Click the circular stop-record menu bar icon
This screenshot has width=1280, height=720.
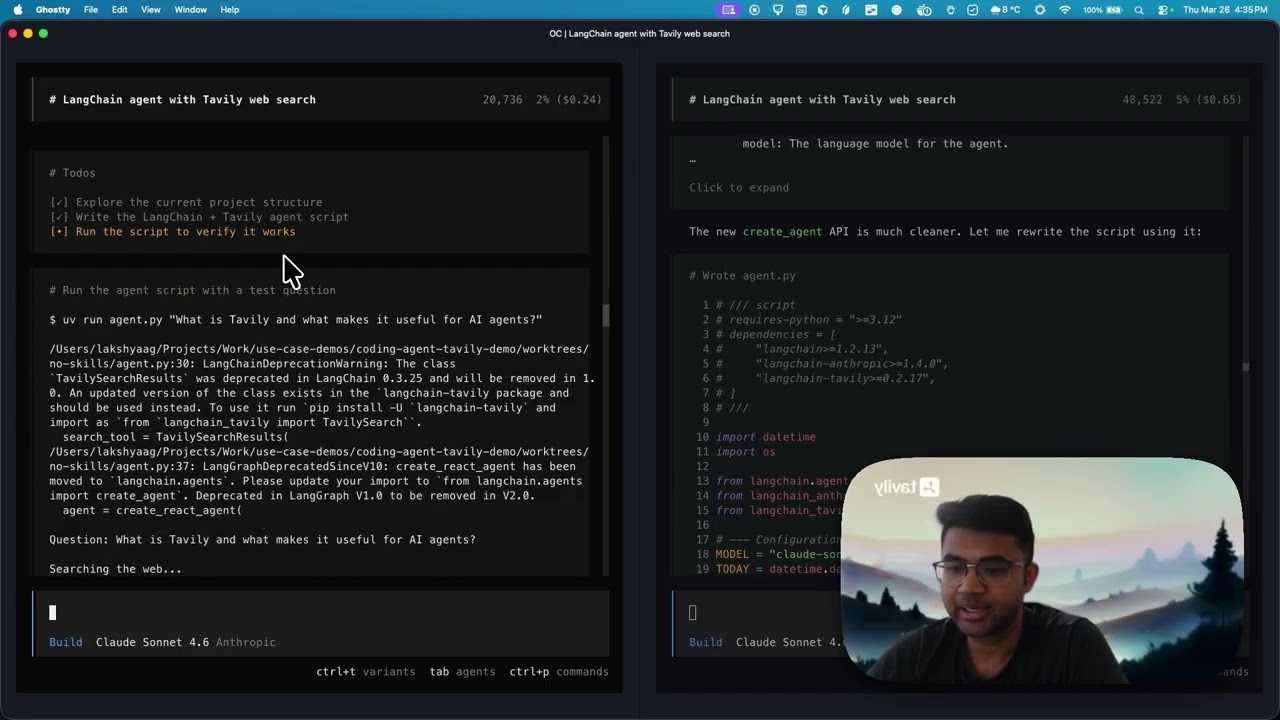(x=754, y=10)
